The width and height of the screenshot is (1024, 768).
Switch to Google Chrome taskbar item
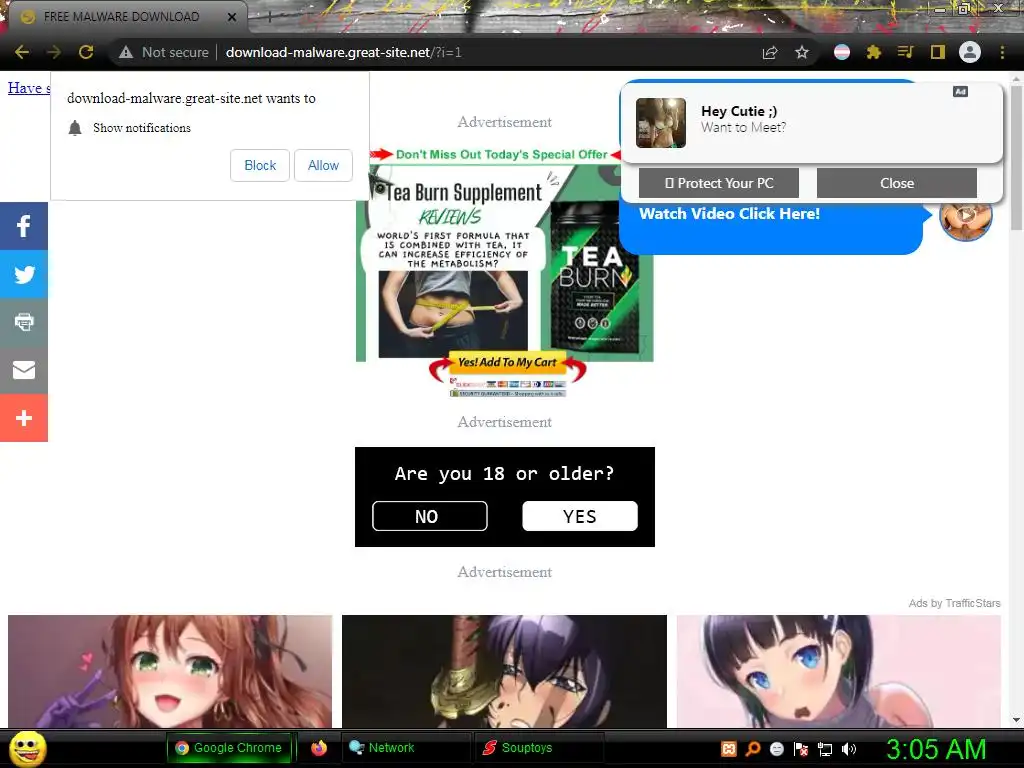pos(229,748)
